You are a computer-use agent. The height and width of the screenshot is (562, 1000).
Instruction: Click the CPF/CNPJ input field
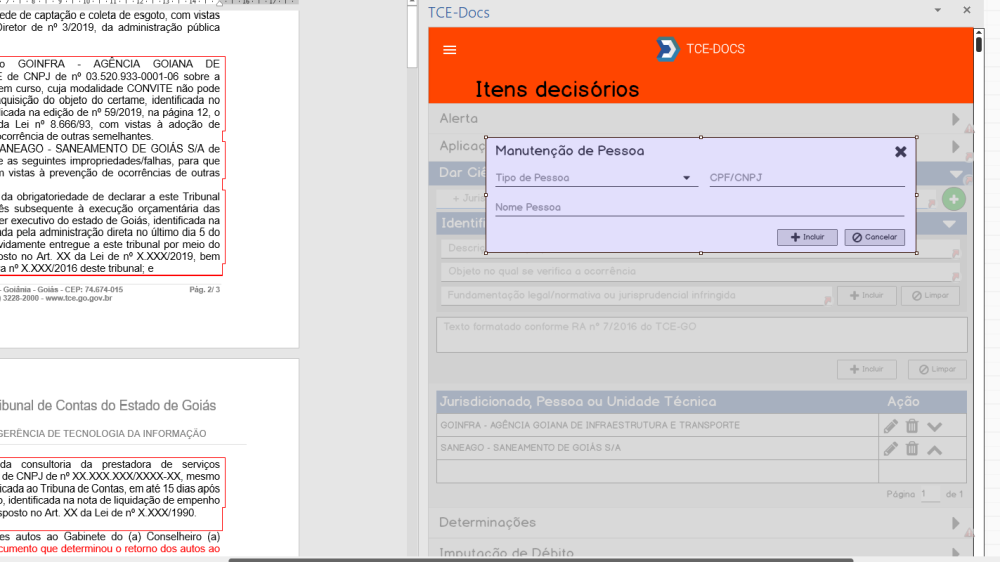(x=806, y=178)
